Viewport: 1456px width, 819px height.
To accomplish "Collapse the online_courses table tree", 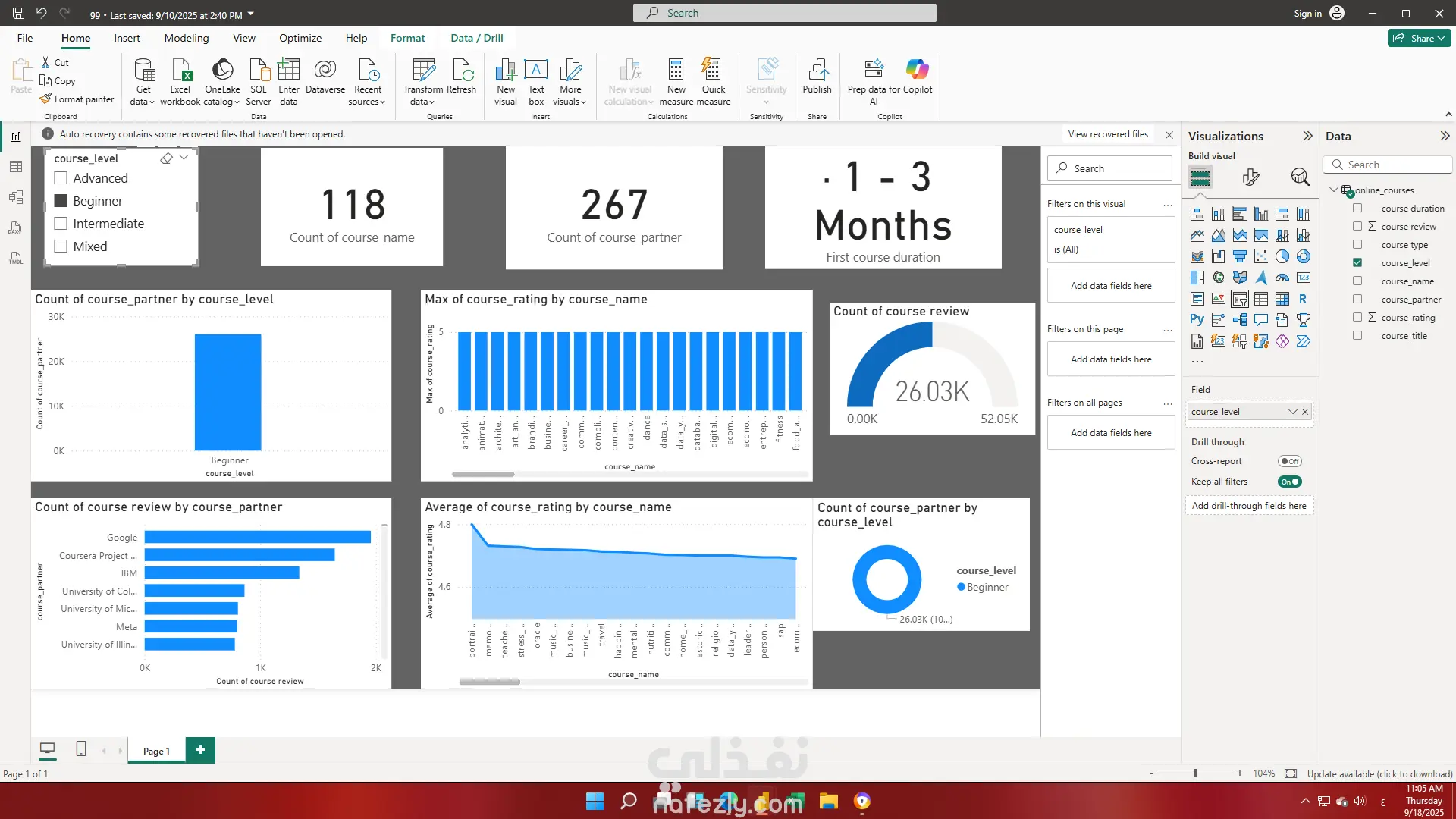I will tap(1334, 190).
